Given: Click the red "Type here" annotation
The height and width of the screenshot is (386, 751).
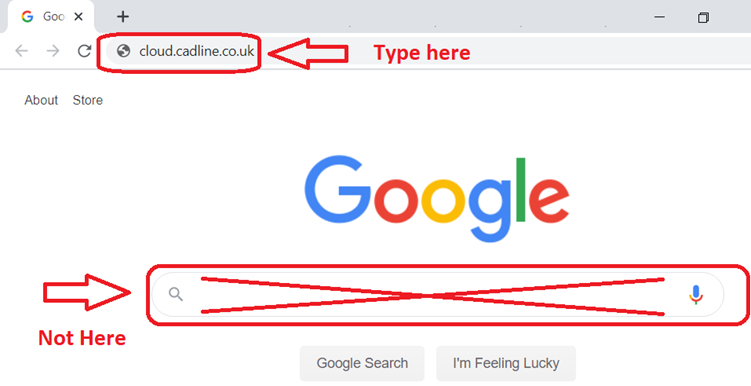Looking at the screenshot, I should click(422, 53).
